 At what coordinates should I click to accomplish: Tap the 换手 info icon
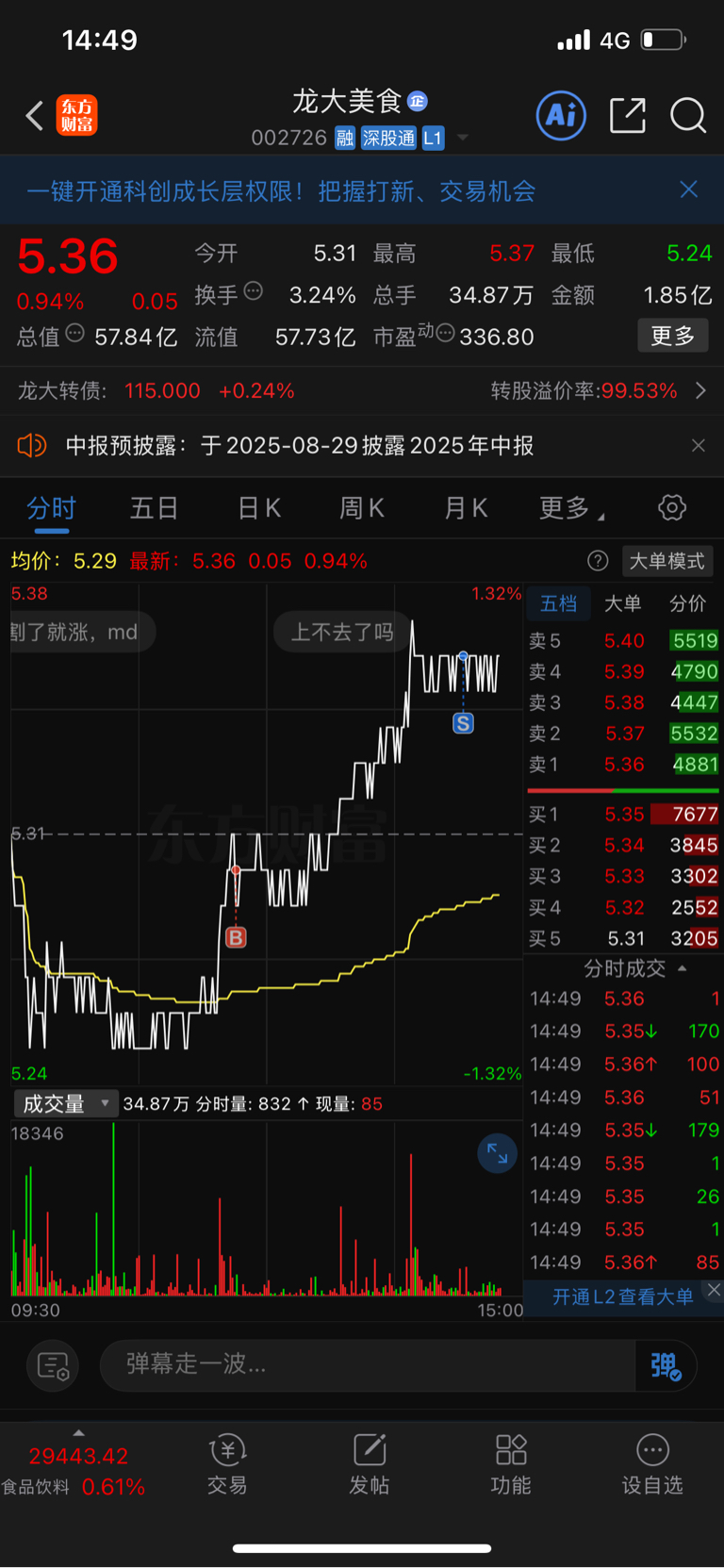[x=253, y=291]
